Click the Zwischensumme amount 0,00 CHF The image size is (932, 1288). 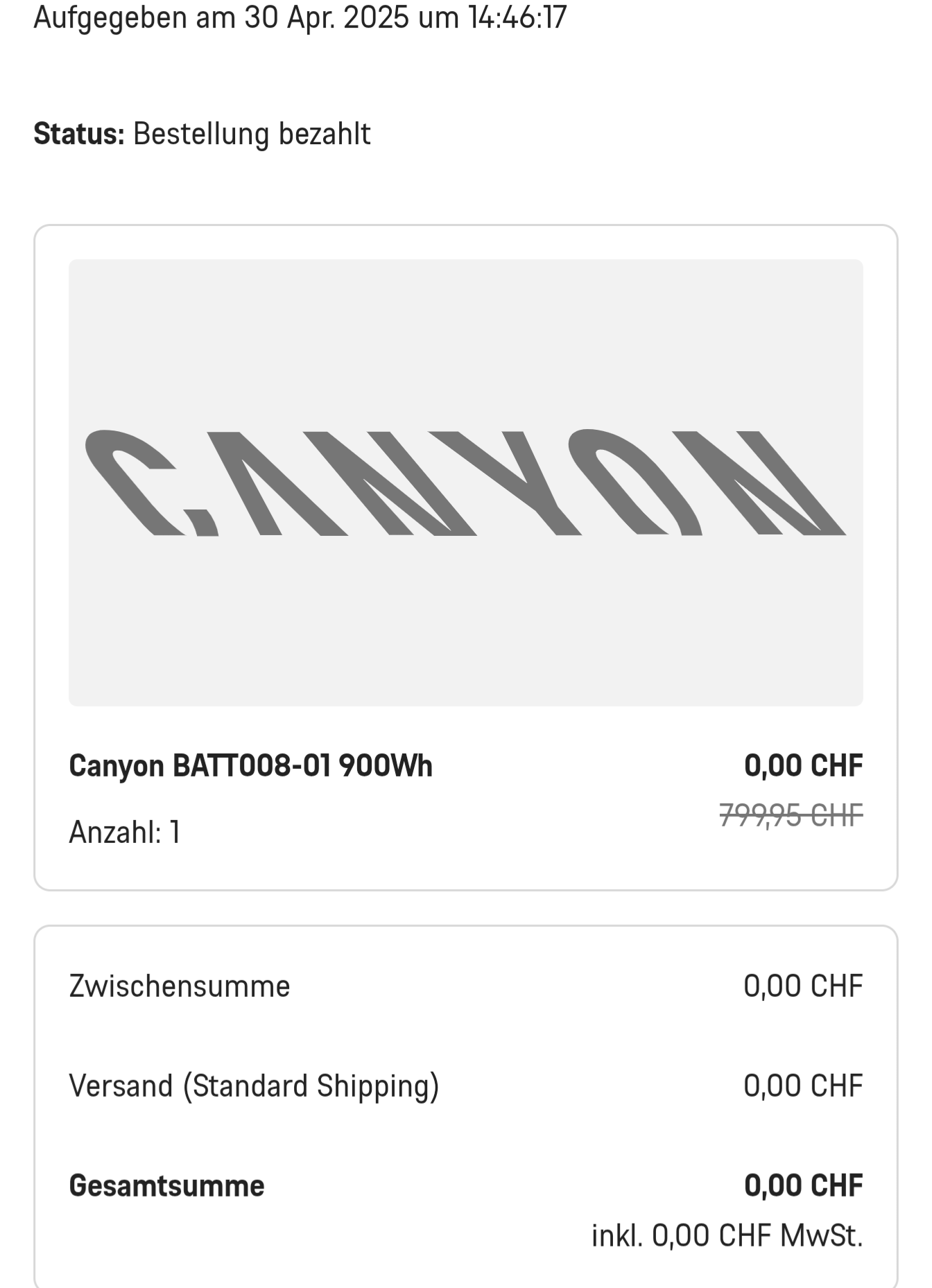pyautogui.click(x=803, y=986)
